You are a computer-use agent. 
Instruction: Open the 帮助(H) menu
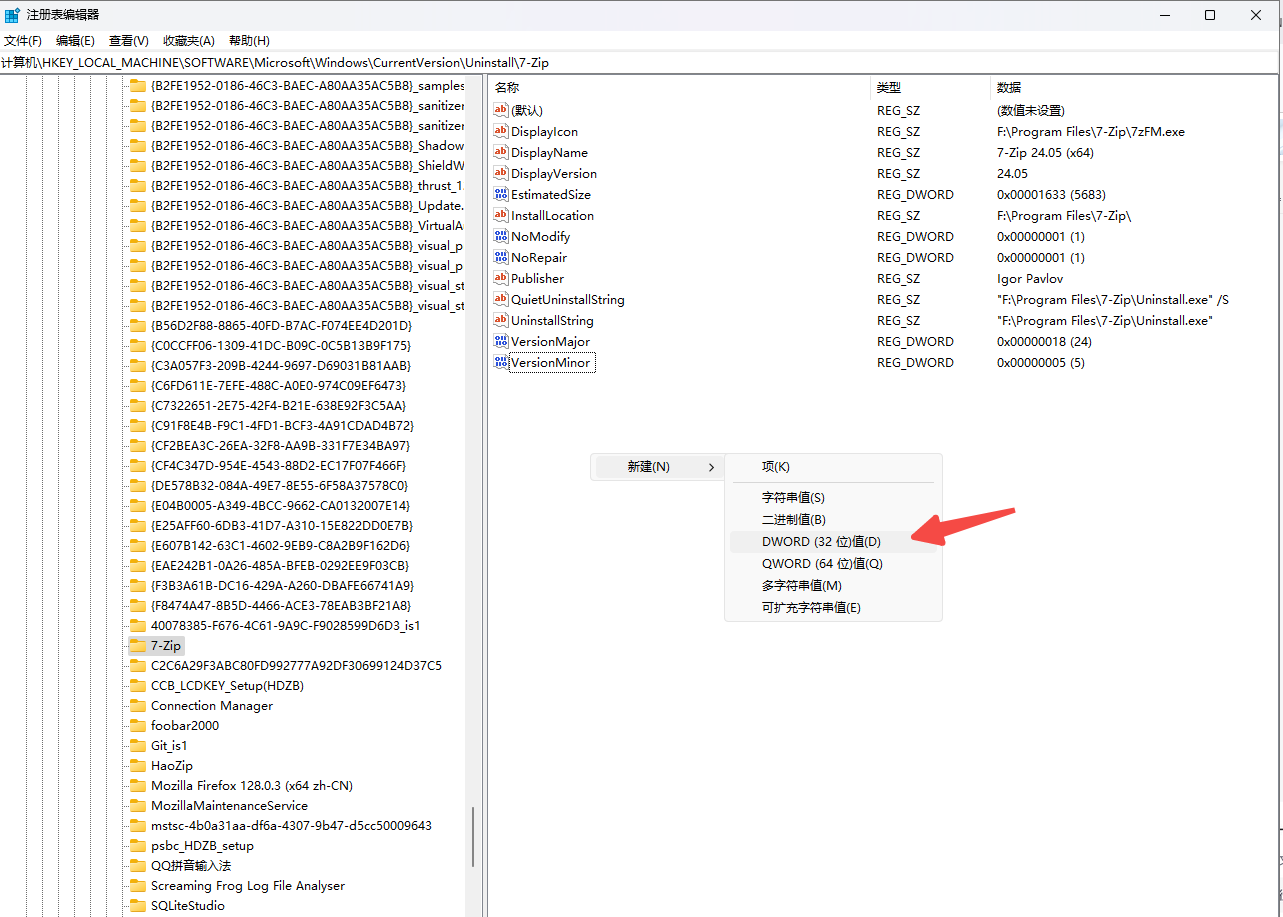click(x=249, y=41)
